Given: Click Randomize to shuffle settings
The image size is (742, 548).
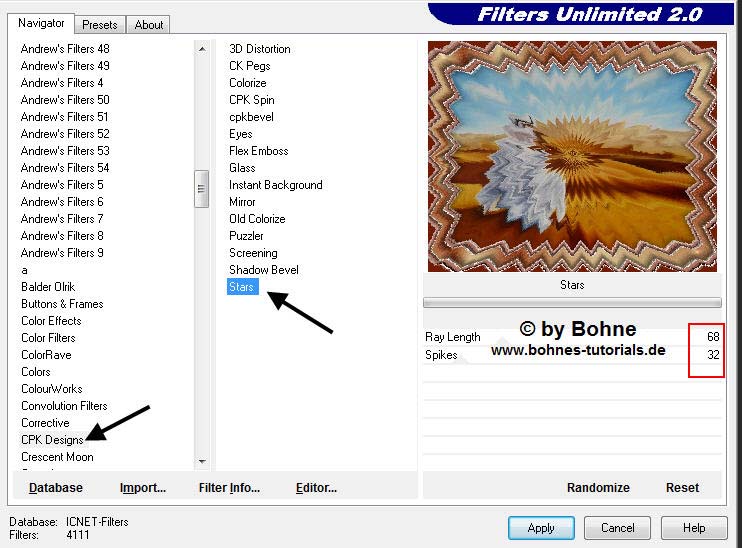Looking at the screenshot, I should (597, 488).
